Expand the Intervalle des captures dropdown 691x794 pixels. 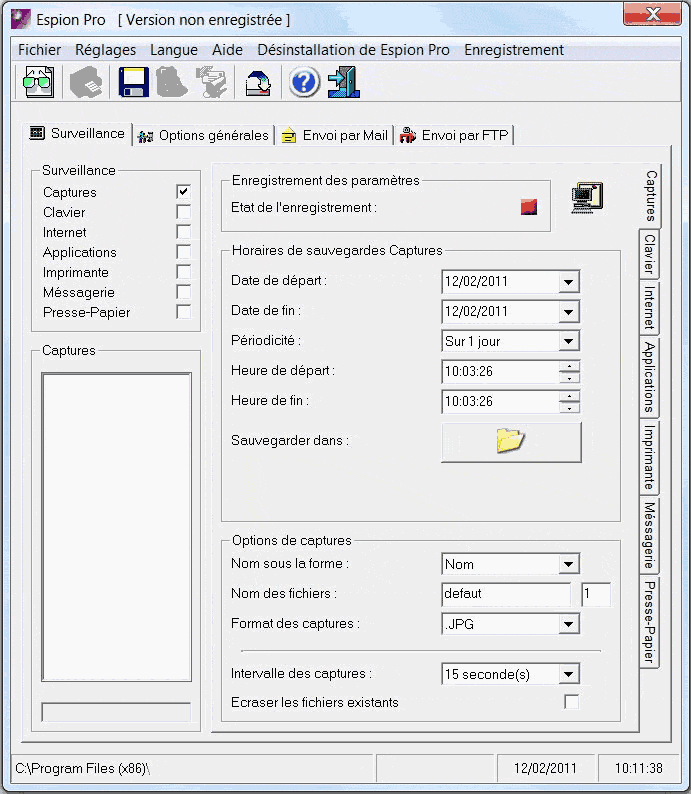pos(568,674)
